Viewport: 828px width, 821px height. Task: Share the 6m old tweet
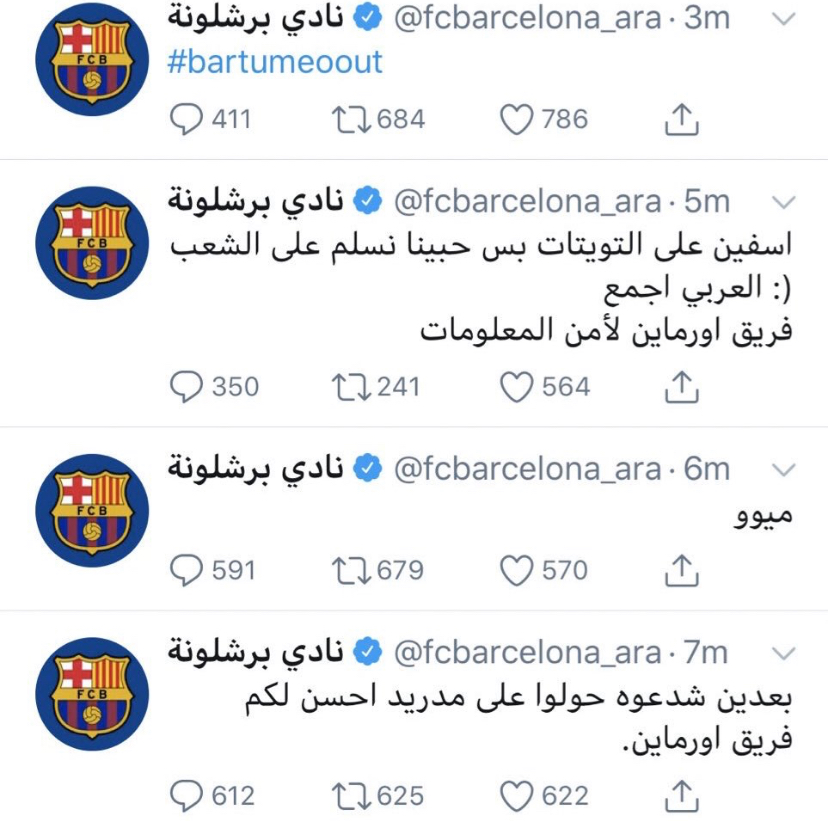click(681, 570)
